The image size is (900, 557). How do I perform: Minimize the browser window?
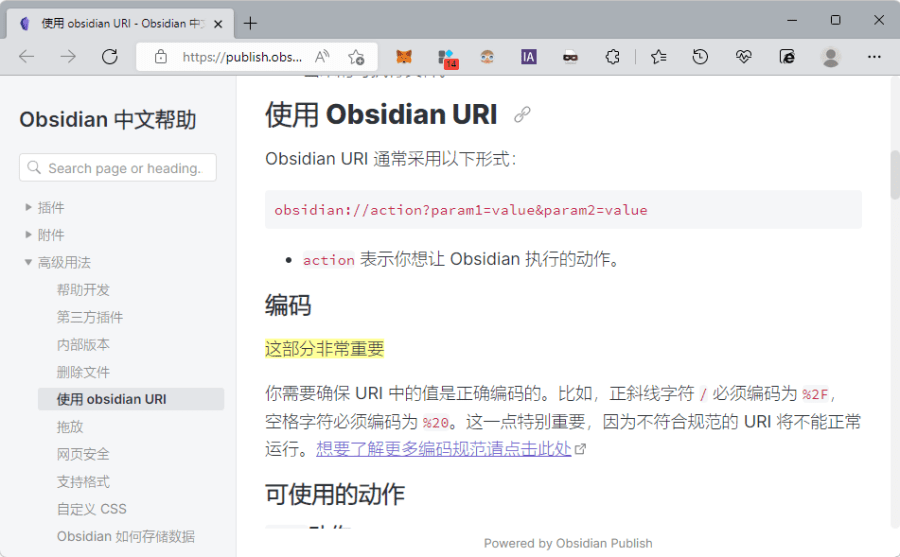(792, 20)
